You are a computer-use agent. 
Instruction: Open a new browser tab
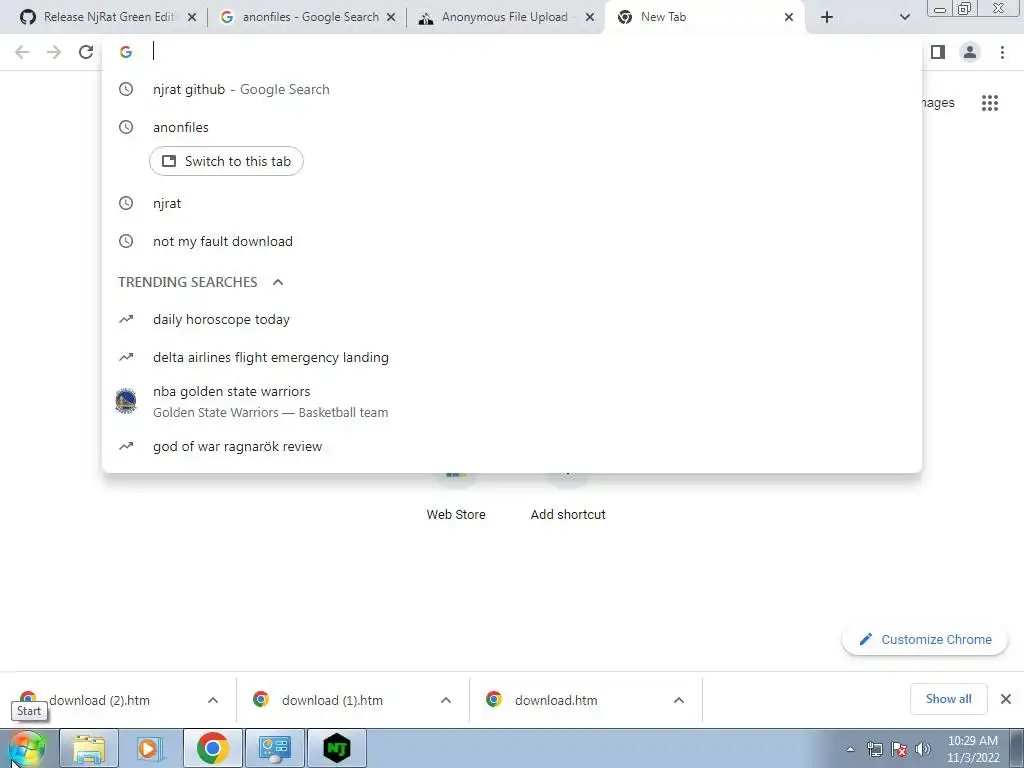(x=827, y=18)
